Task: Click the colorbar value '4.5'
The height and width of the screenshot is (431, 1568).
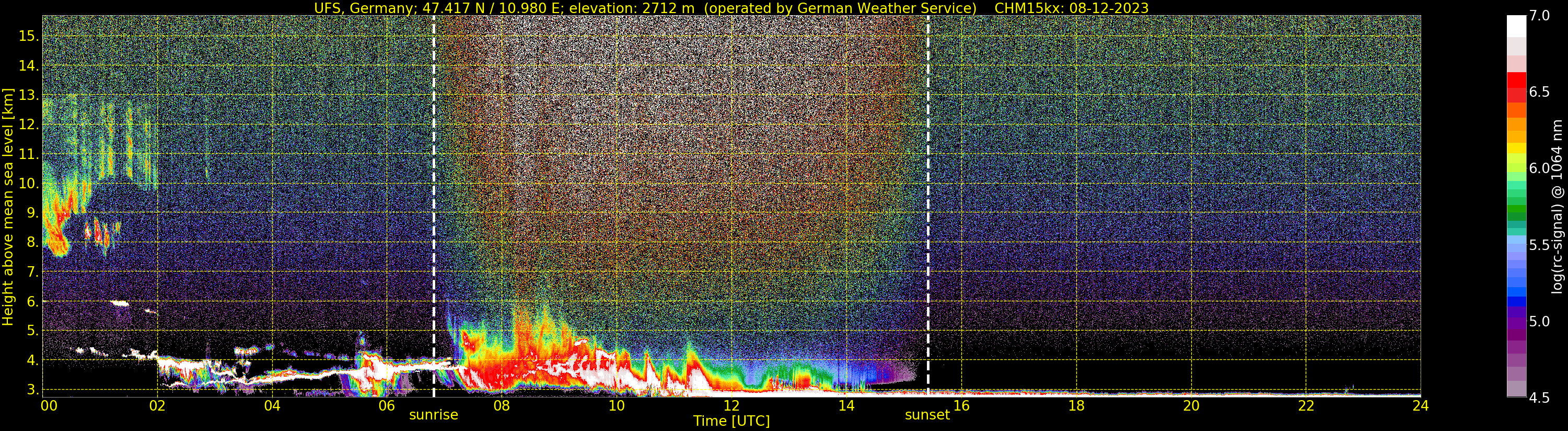Action: (1539, 398)
